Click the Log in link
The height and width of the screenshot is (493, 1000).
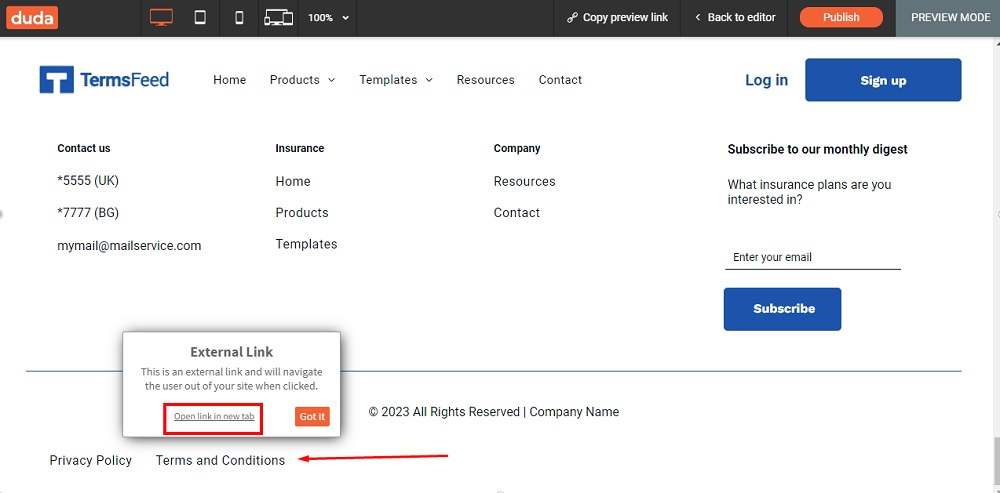(766, 80)
